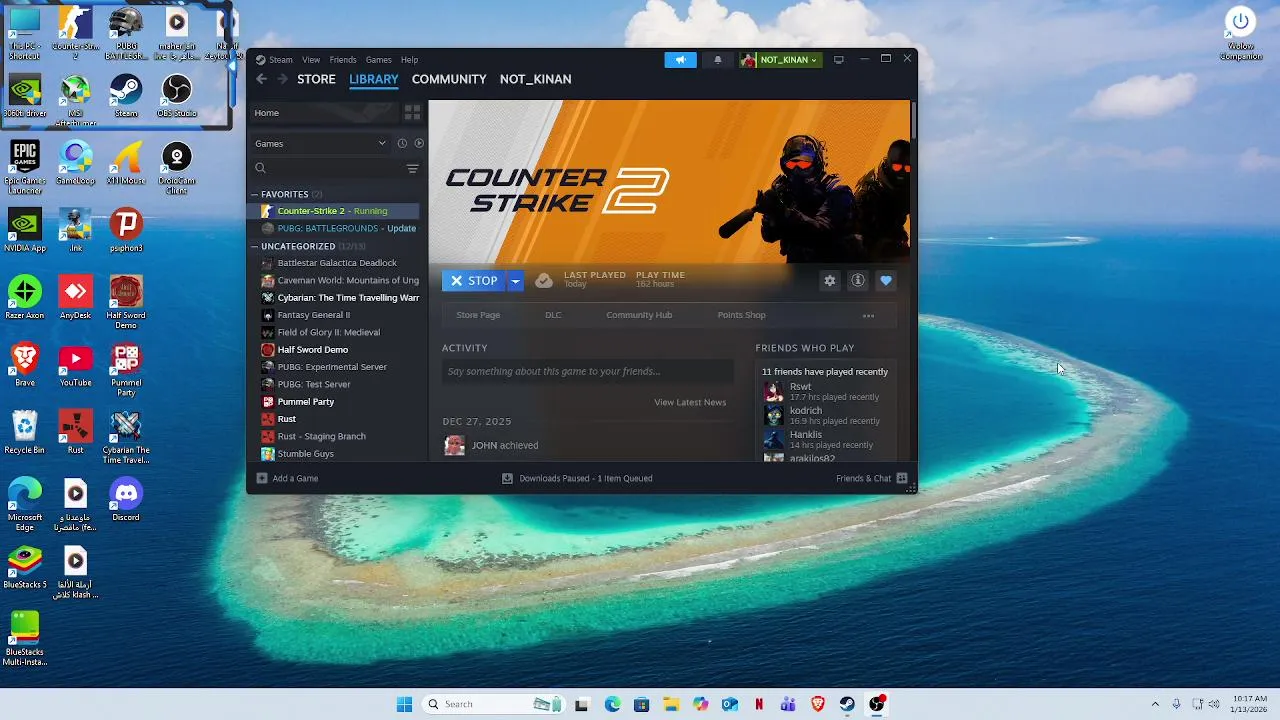
Task: Toggle ready-to-play filter icon
Action: coord(419,143)
